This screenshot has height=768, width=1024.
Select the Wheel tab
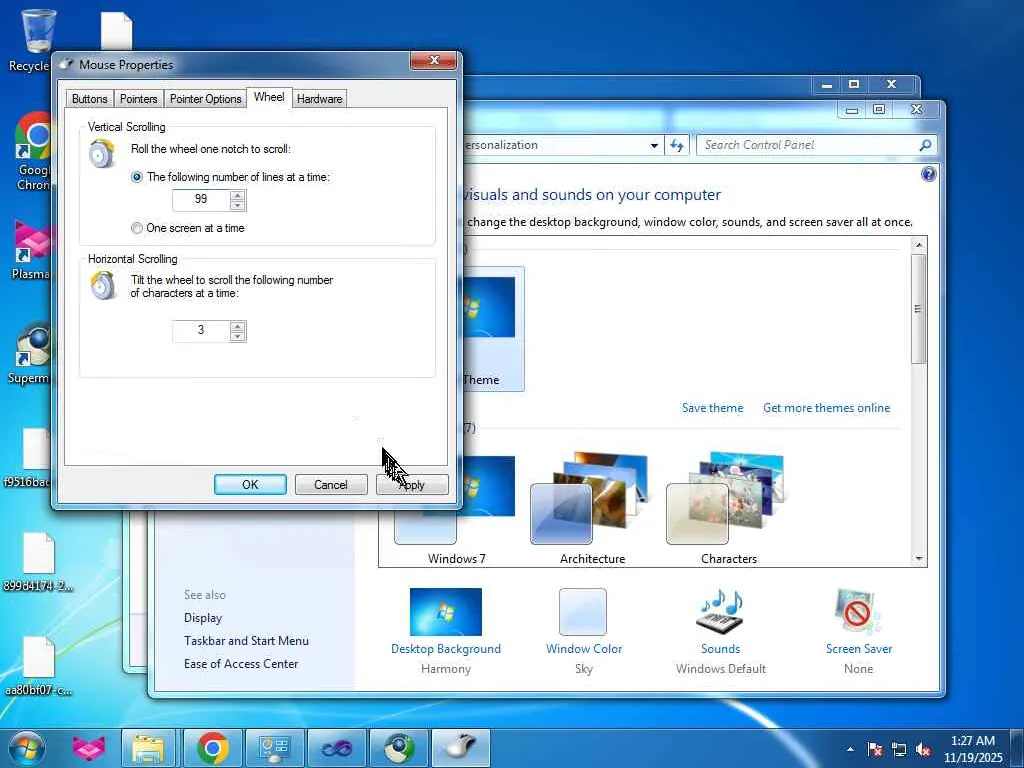(x=269, y=97)
